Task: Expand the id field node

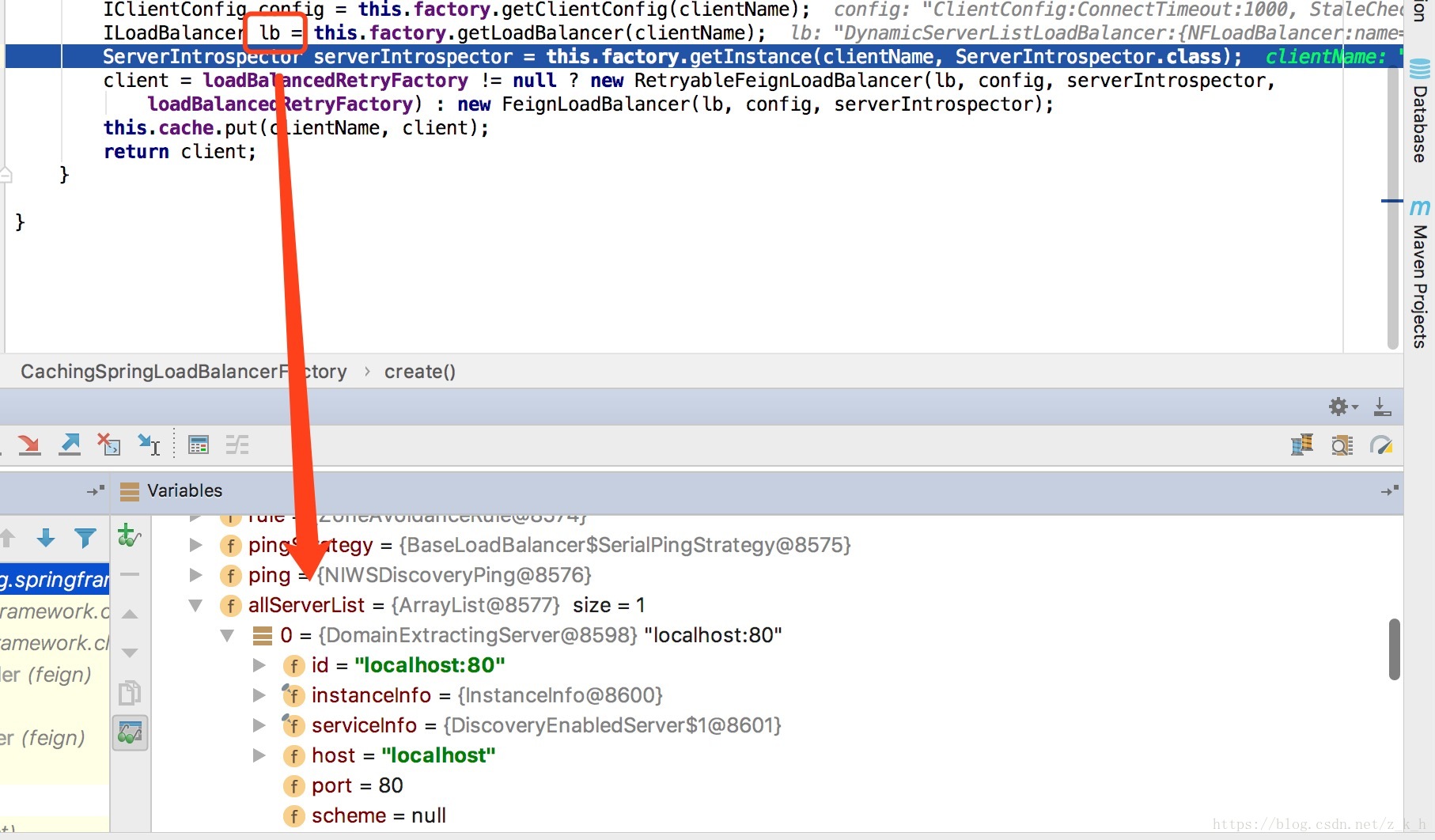Action: pyautogui.click(x=259, y=665)
